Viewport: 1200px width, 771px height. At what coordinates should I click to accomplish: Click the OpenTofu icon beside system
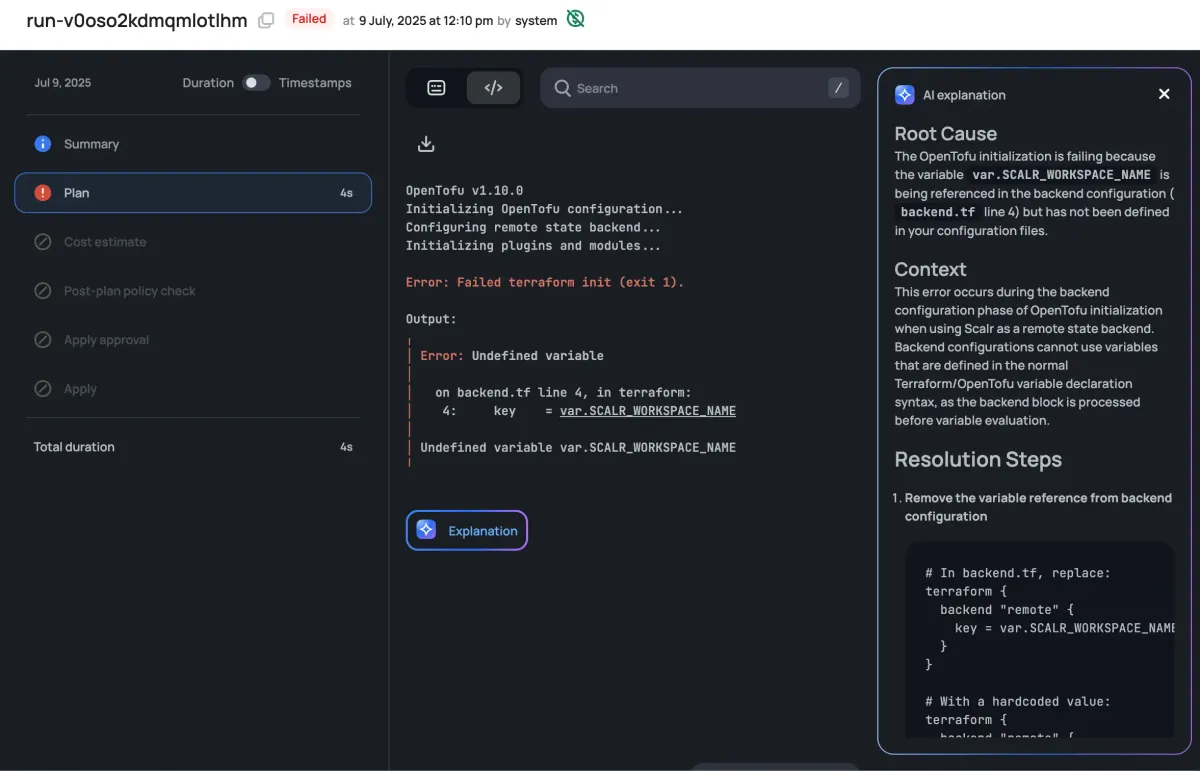(575, 18)
